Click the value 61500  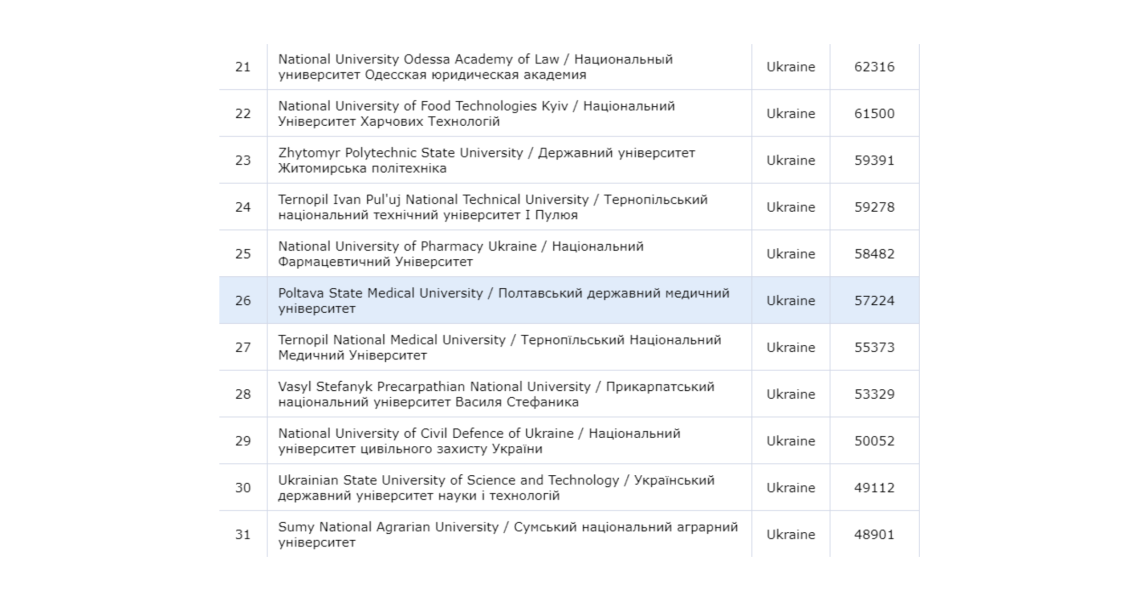coord(874,113)
